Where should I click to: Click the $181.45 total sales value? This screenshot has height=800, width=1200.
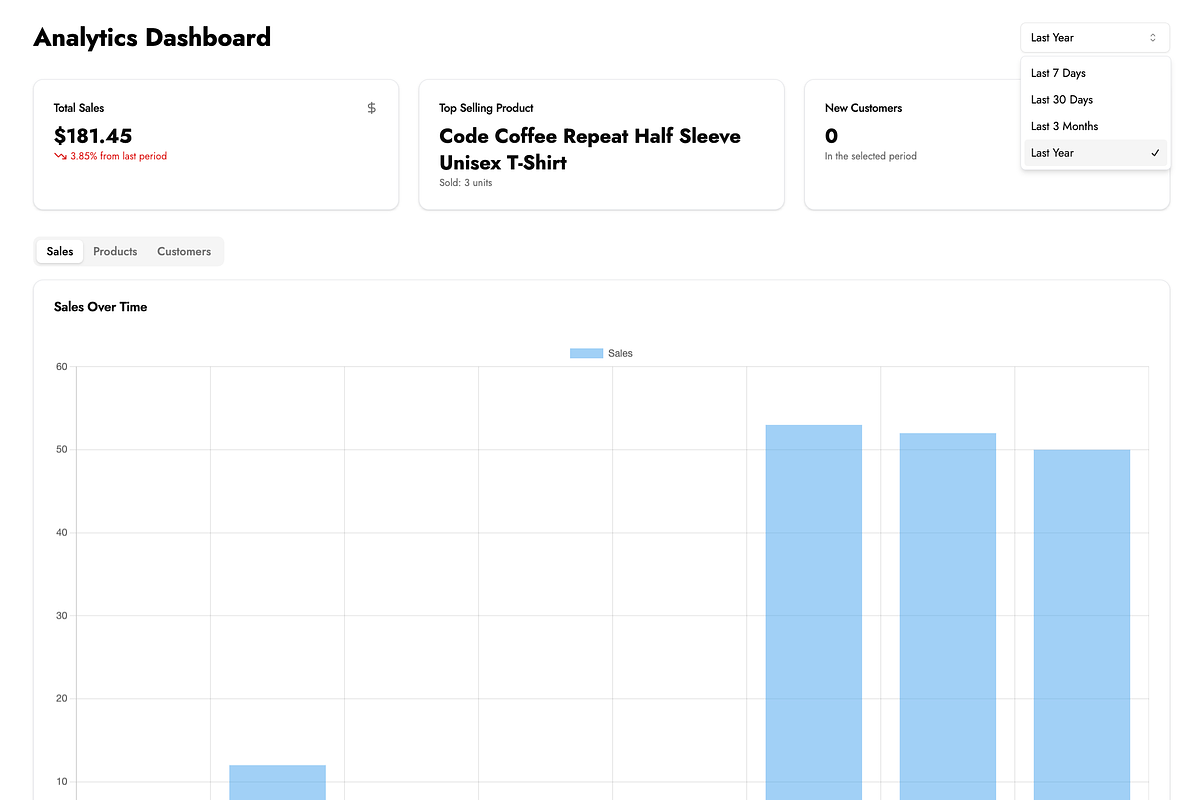pyautogui.click(x=93, y=136)
